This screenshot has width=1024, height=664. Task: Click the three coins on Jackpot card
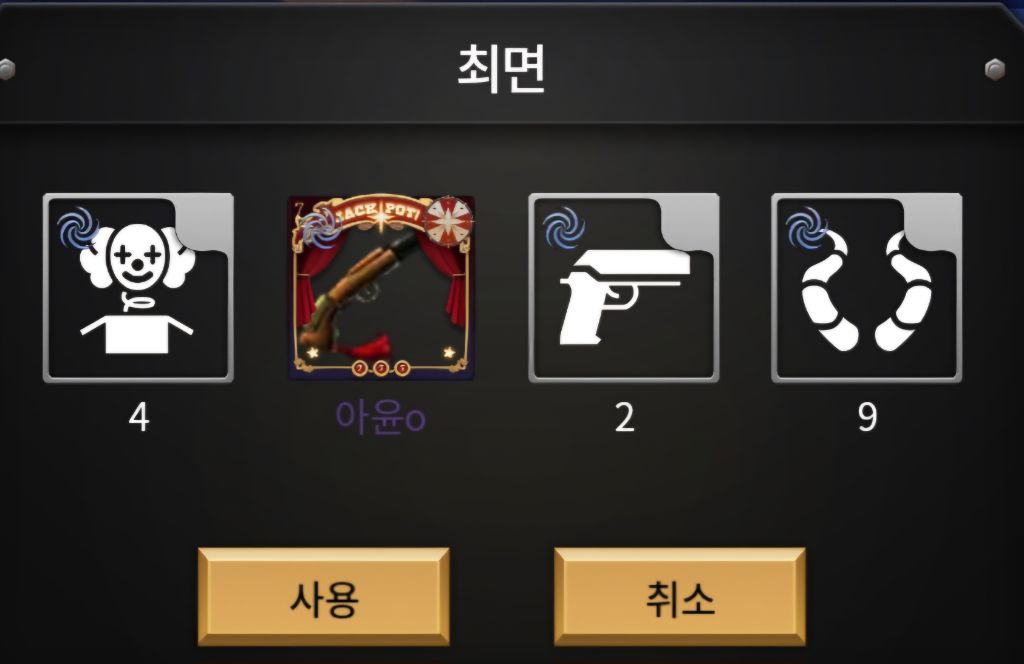click(x=381, y=368)
